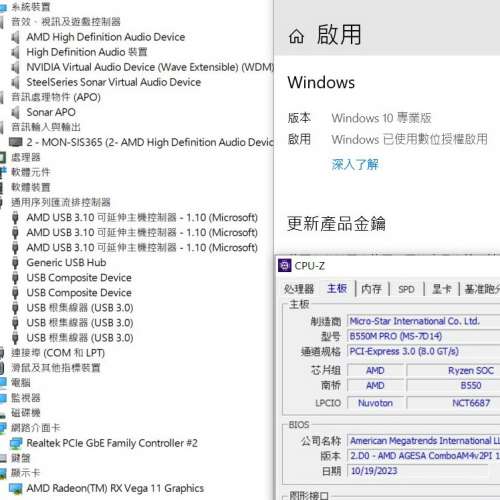The height and width of the screenshot is (500, 500).
Task: Select speaker icon next to Sonar APO
Action: 15,112
